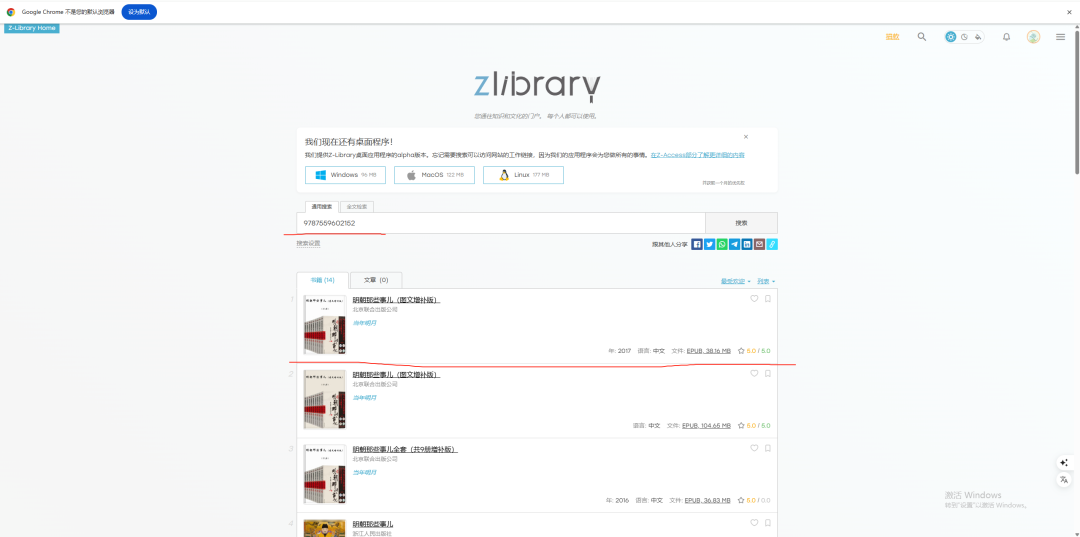Screen dimensions: 1080x537
Task: Switch to light theme sun toggle
Action: tap(951, 37)
